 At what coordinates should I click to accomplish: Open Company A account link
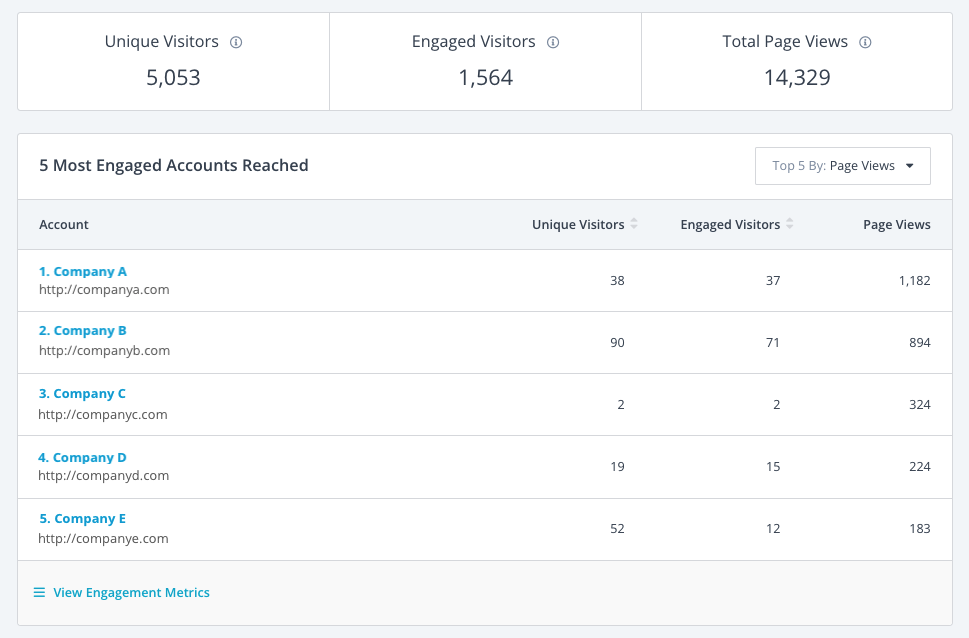[83, 271]
